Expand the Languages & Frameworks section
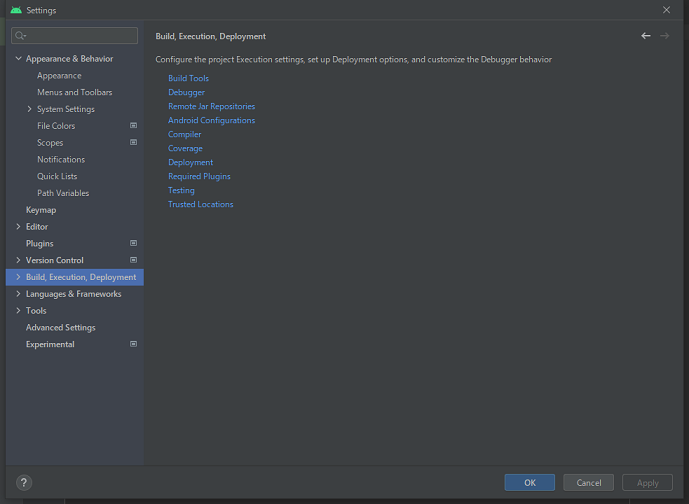 pyautogui.click(x=18, y=294)
